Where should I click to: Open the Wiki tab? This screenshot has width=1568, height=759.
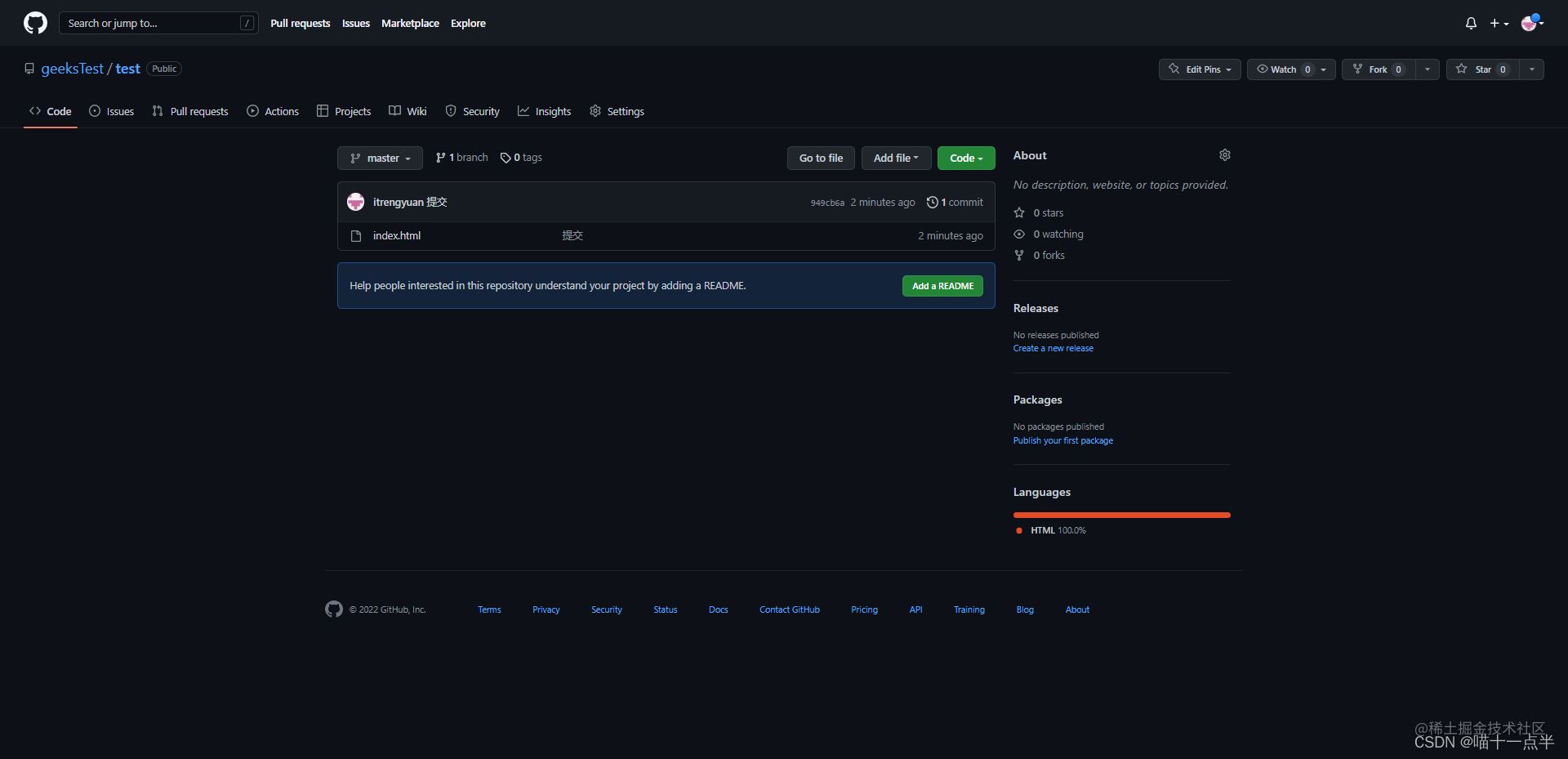tap(408, 111)
